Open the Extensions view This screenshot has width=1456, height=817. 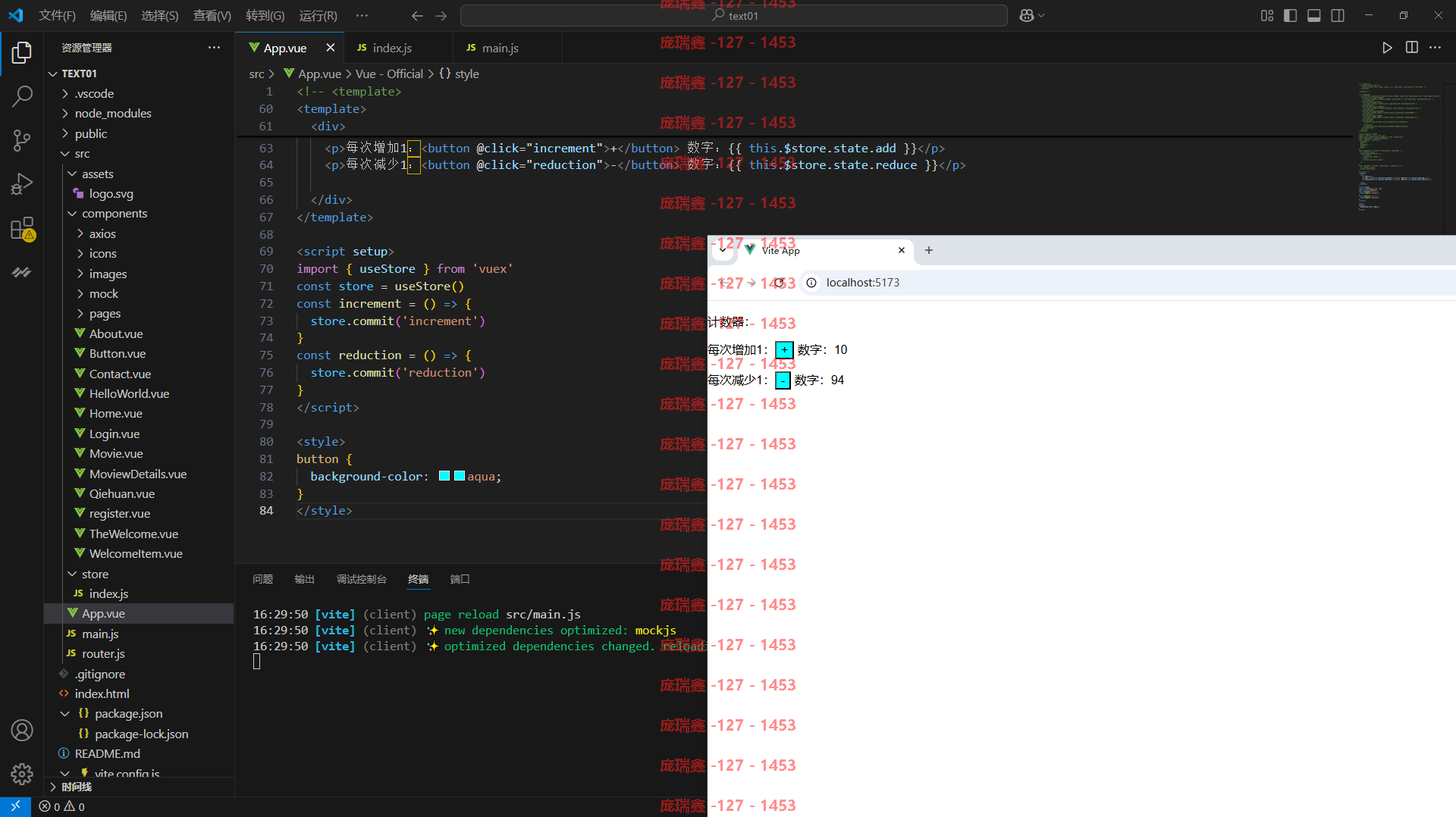22,228
